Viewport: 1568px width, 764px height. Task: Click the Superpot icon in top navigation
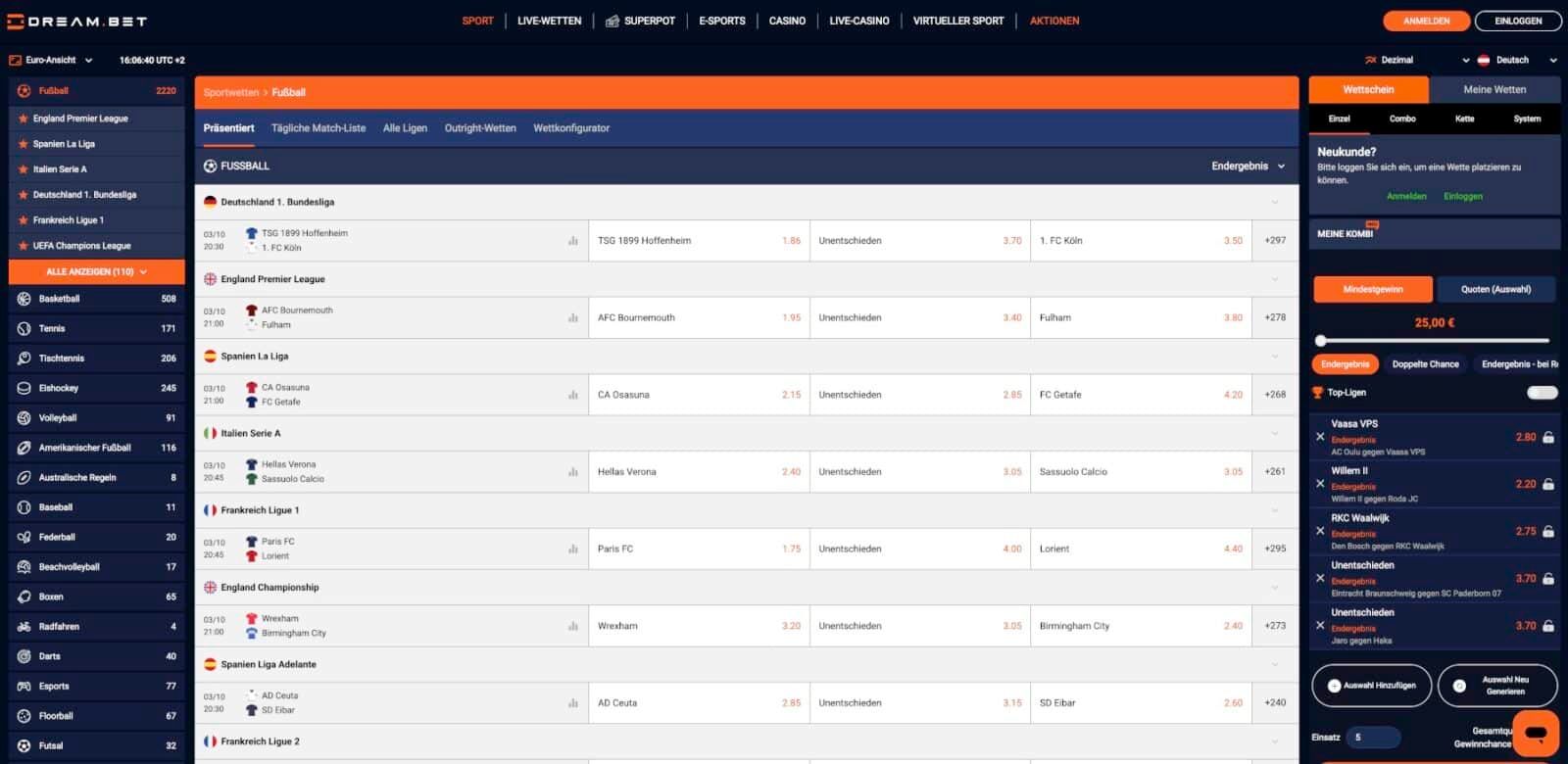pyautogui.click(x=612, y=21)
